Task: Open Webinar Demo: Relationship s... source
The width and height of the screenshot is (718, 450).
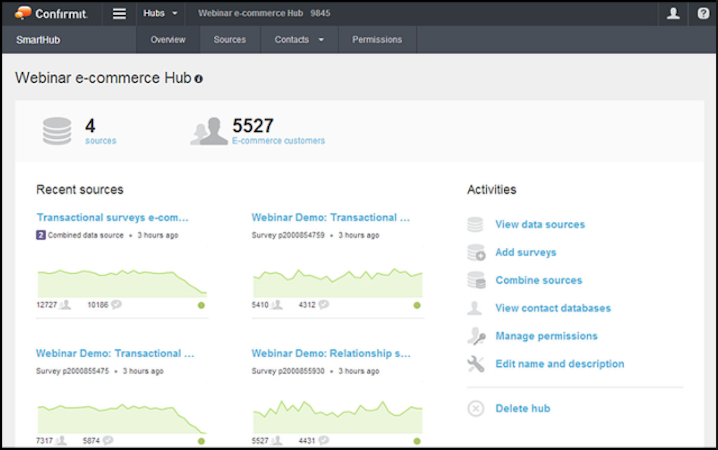Action: 331,353
